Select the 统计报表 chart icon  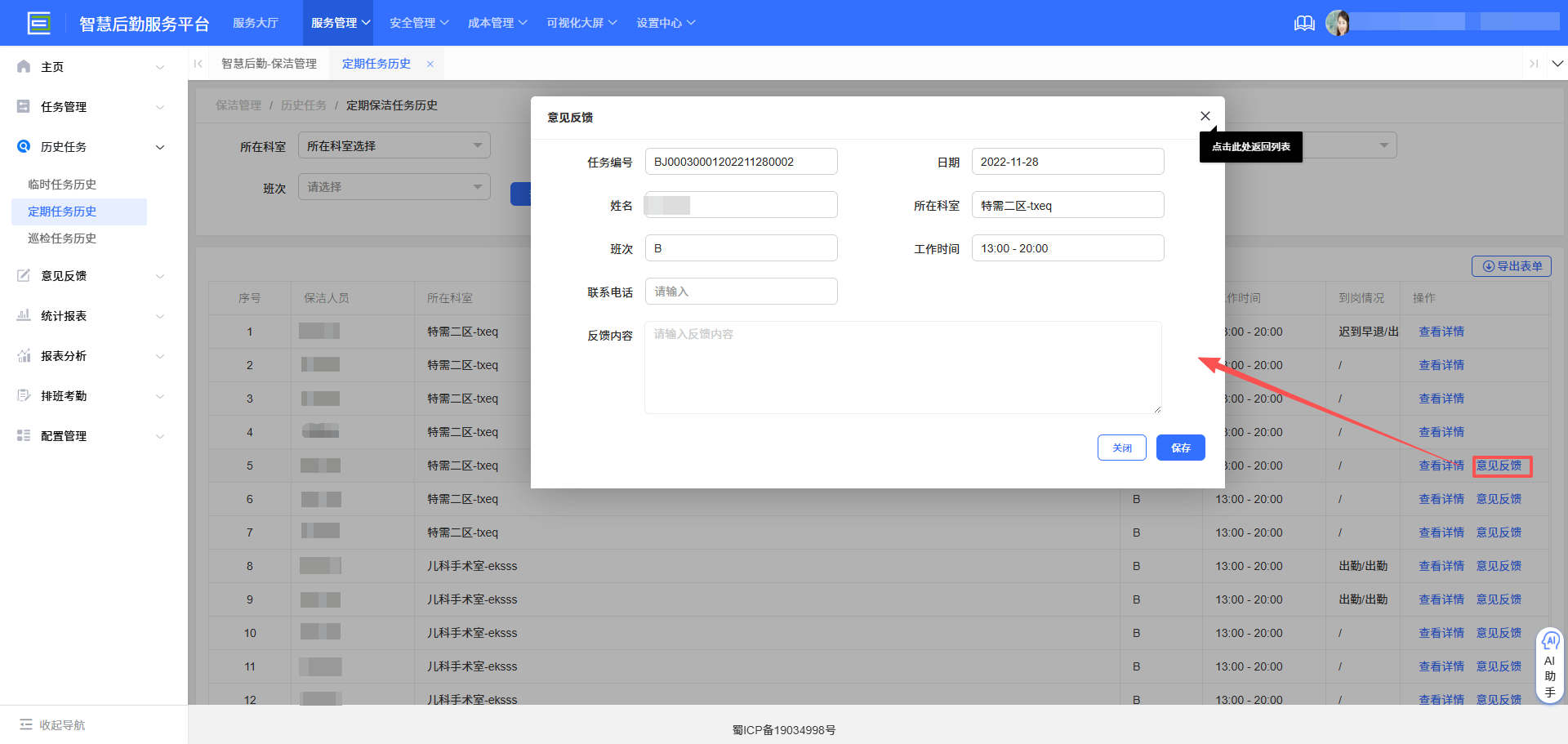[23, 315]
